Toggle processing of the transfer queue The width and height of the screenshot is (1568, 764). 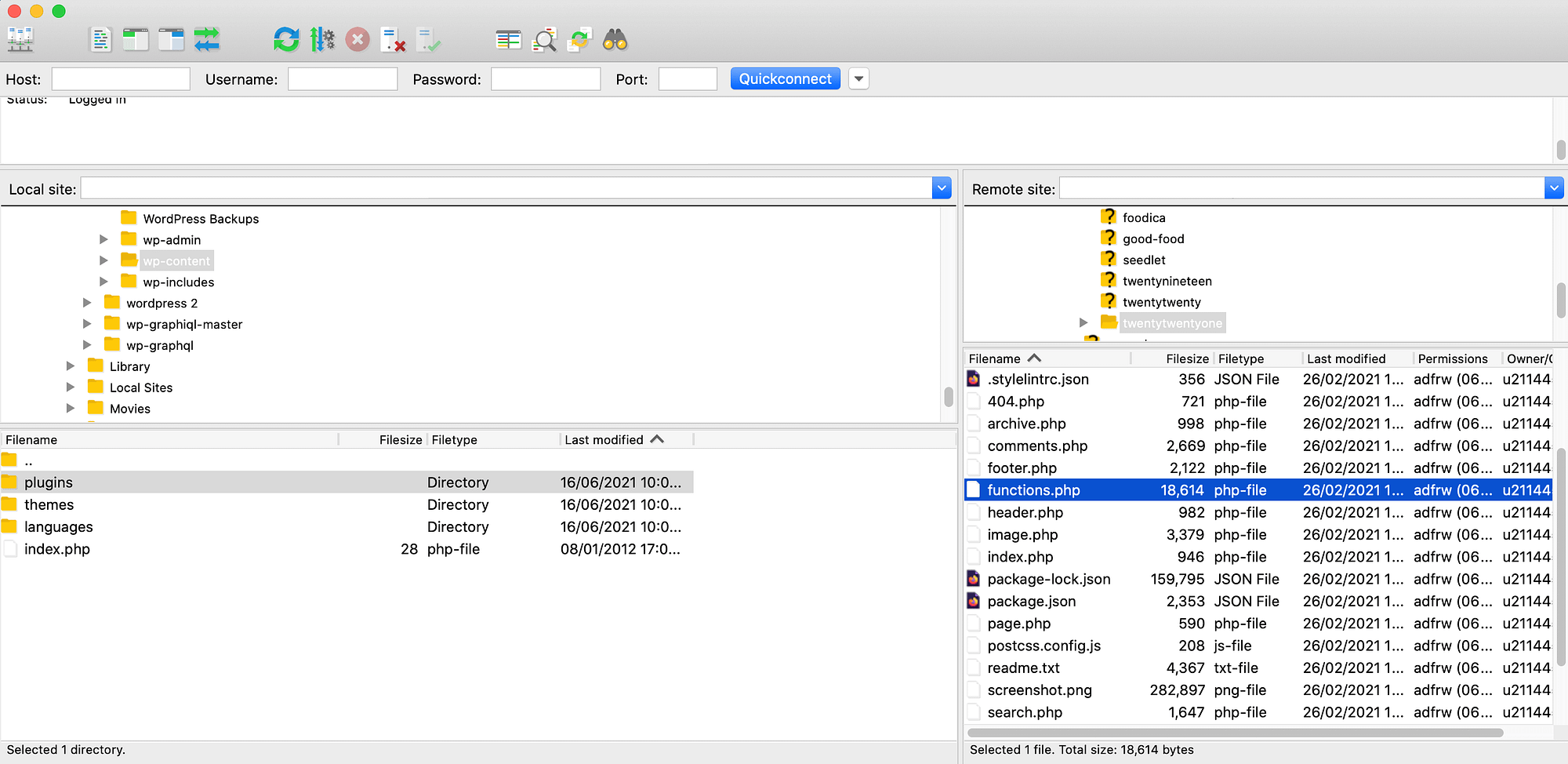pyautogui.click(x=322, y=39)
